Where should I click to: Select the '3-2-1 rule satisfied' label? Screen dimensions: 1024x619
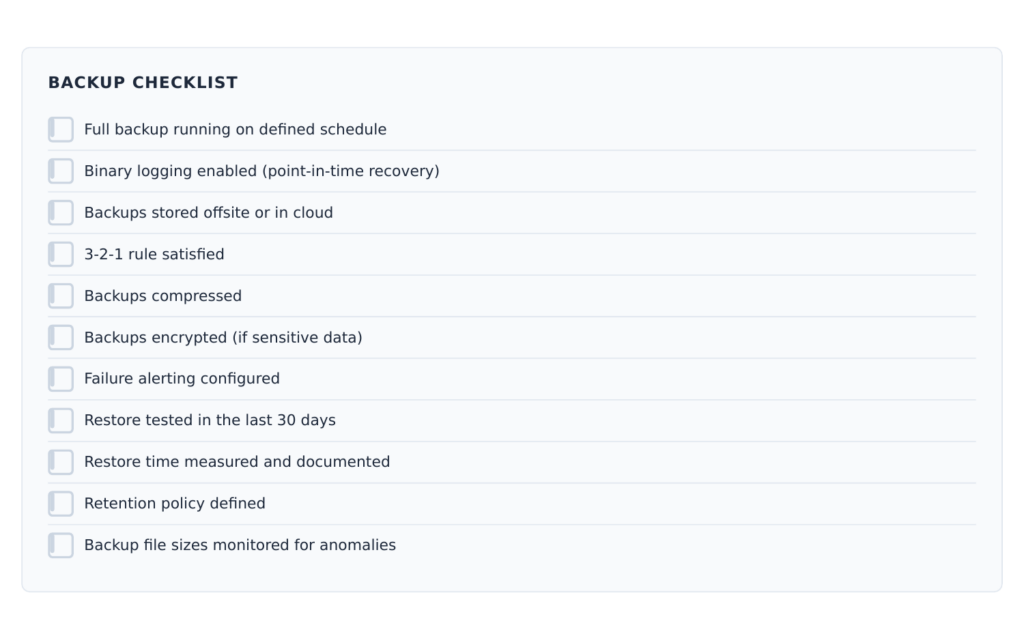pos(154,254)
